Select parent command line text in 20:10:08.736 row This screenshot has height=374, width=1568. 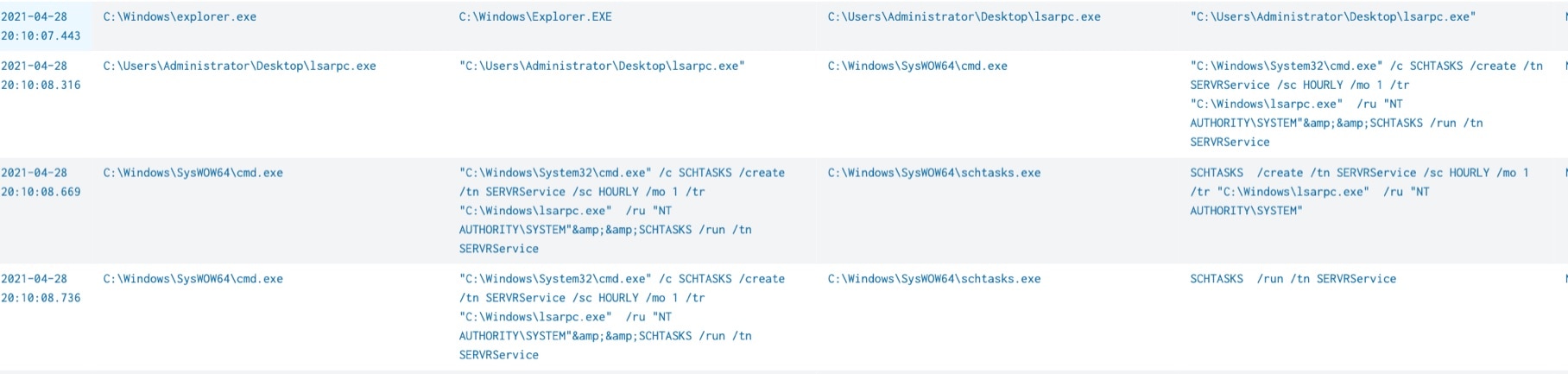pos(622,317)
